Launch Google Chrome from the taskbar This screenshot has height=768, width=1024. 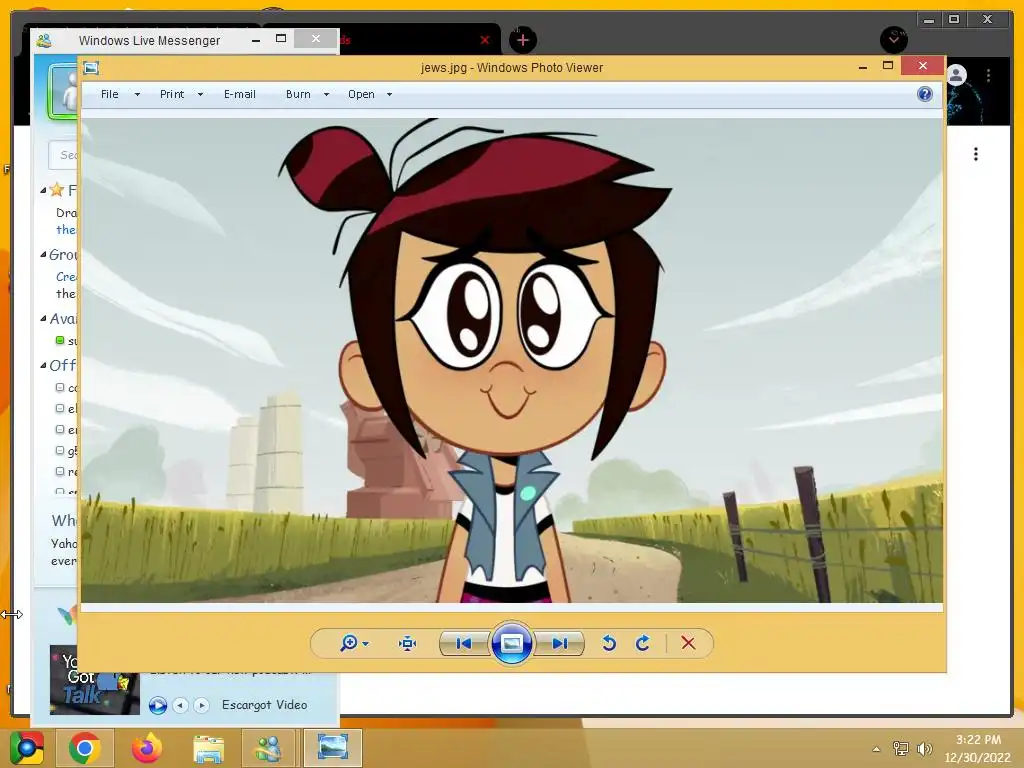[84, 748]
